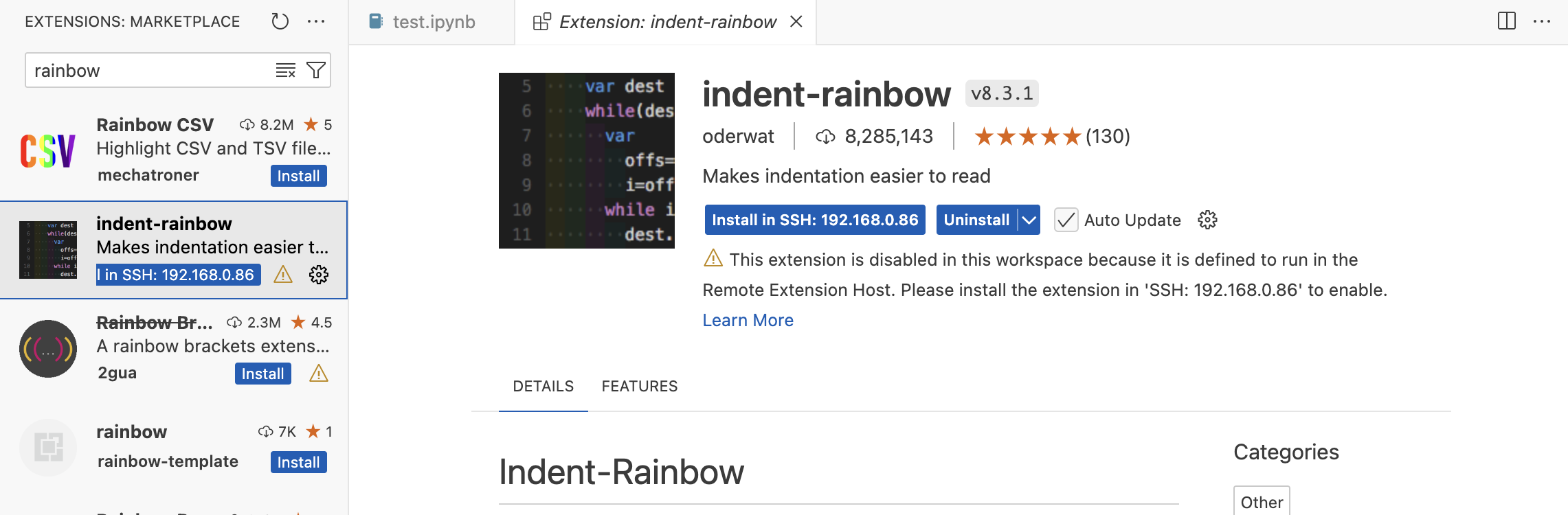1568x515 pixels.
Task: Toggle the Auto Update checkbox
Action: (1066, 220)
